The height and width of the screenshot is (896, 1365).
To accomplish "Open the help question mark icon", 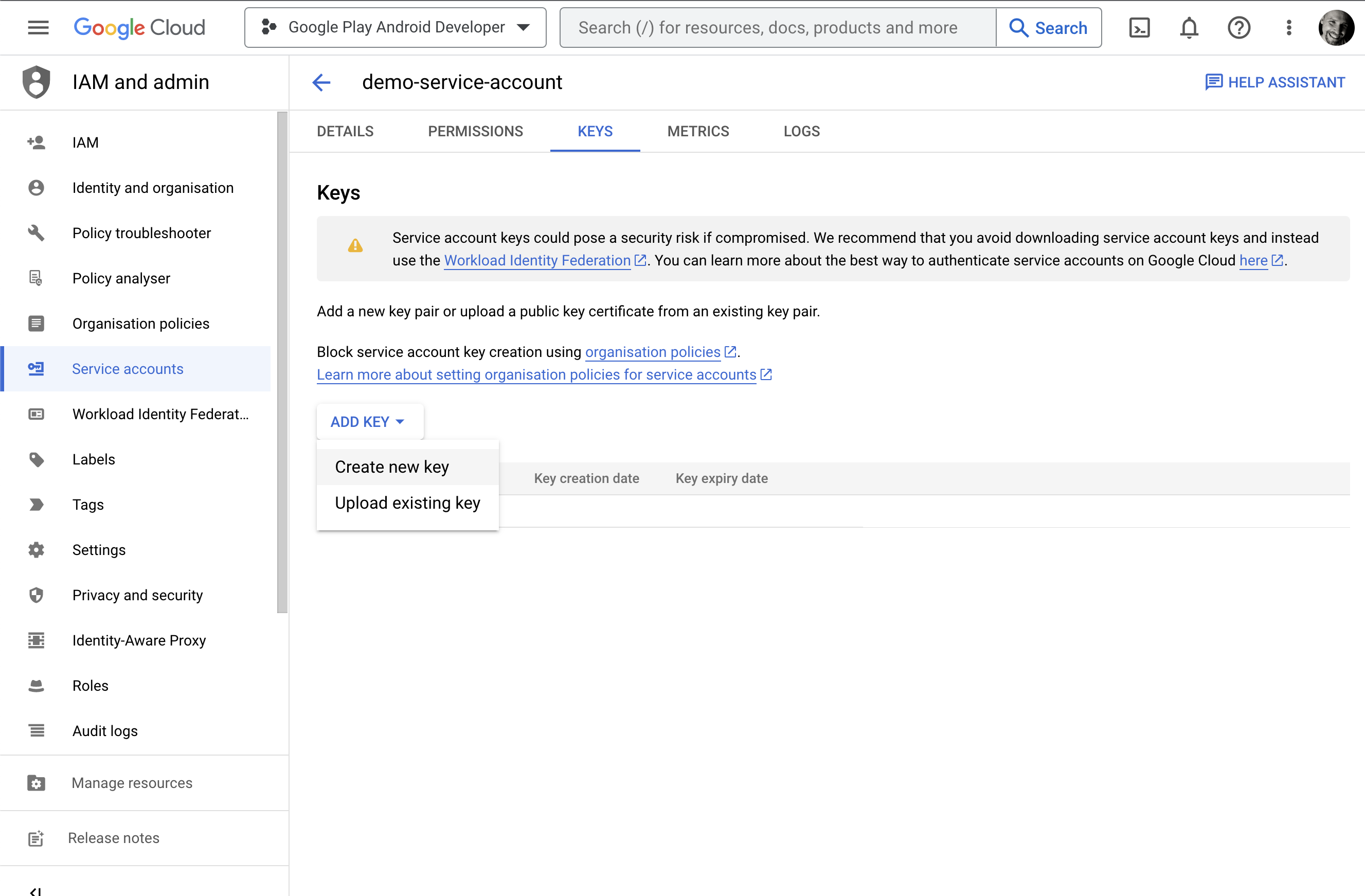I will tap(1239, 27).
